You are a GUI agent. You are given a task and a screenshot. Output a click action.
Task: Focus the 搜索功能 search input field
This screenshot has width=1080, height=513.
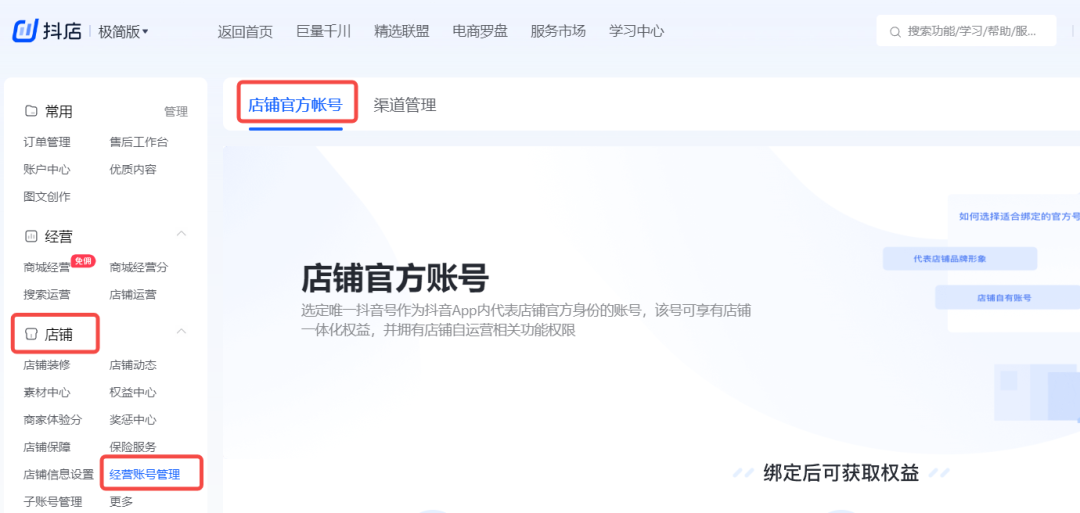point(975,32)
